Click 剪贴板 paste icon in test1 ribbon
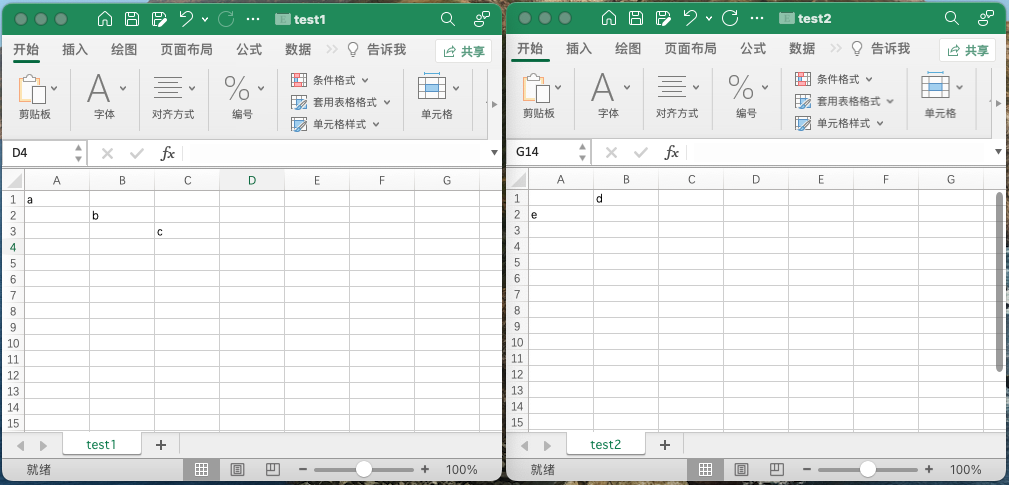Viewport: 1009px width, 485px height. click(32, 89)
